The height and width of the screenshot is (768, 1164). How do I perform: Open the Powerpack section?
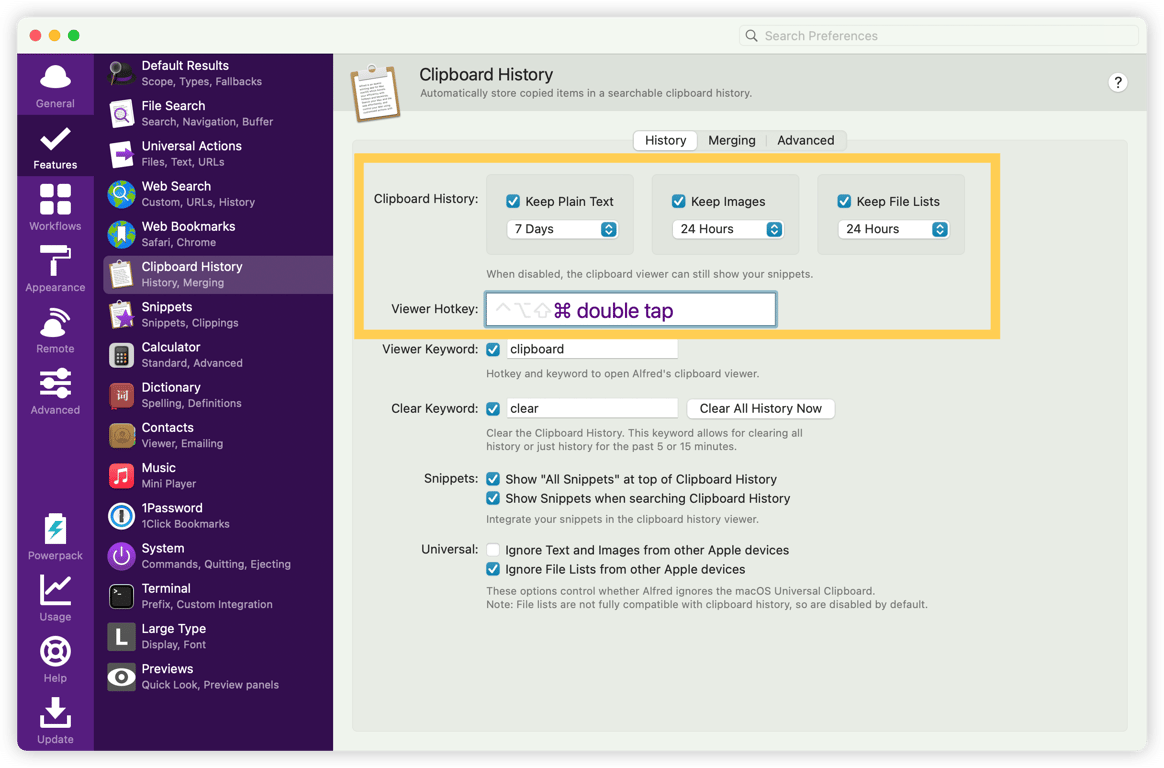coord(56,536)
